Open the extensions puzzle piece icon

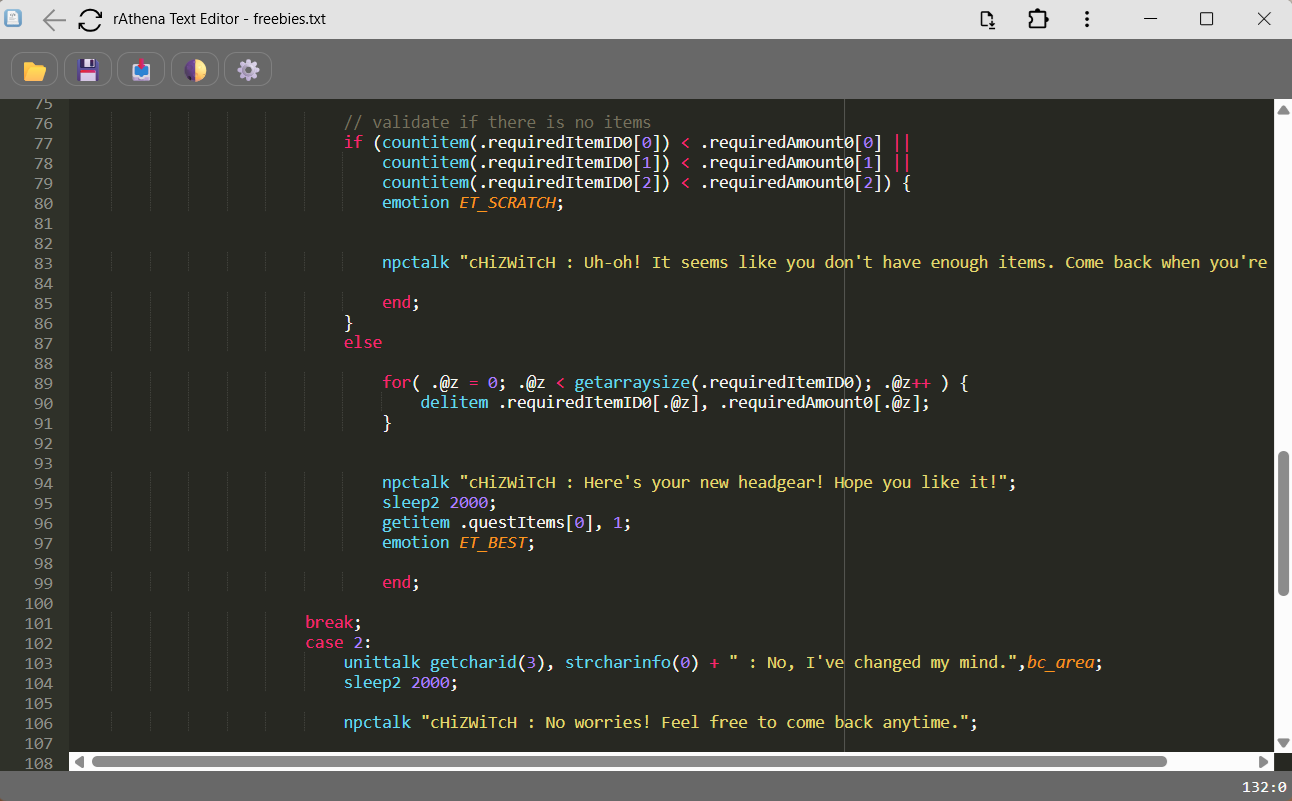coord(1037,19)
